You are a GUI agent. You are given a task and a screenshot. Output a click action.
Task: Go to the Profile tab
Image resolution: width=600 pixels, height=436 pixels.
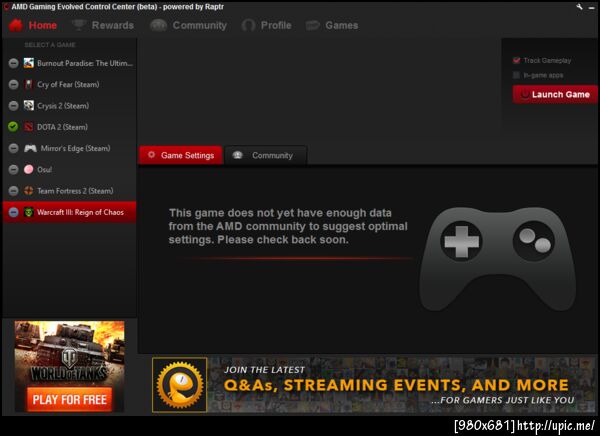coord(267,25)
